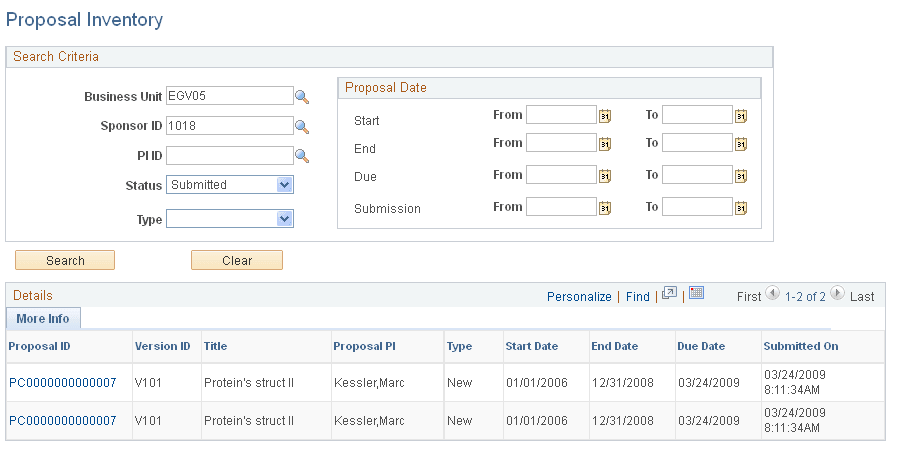Sort by Type column header
Screen dimensions: 898x455
coord(459,346)
